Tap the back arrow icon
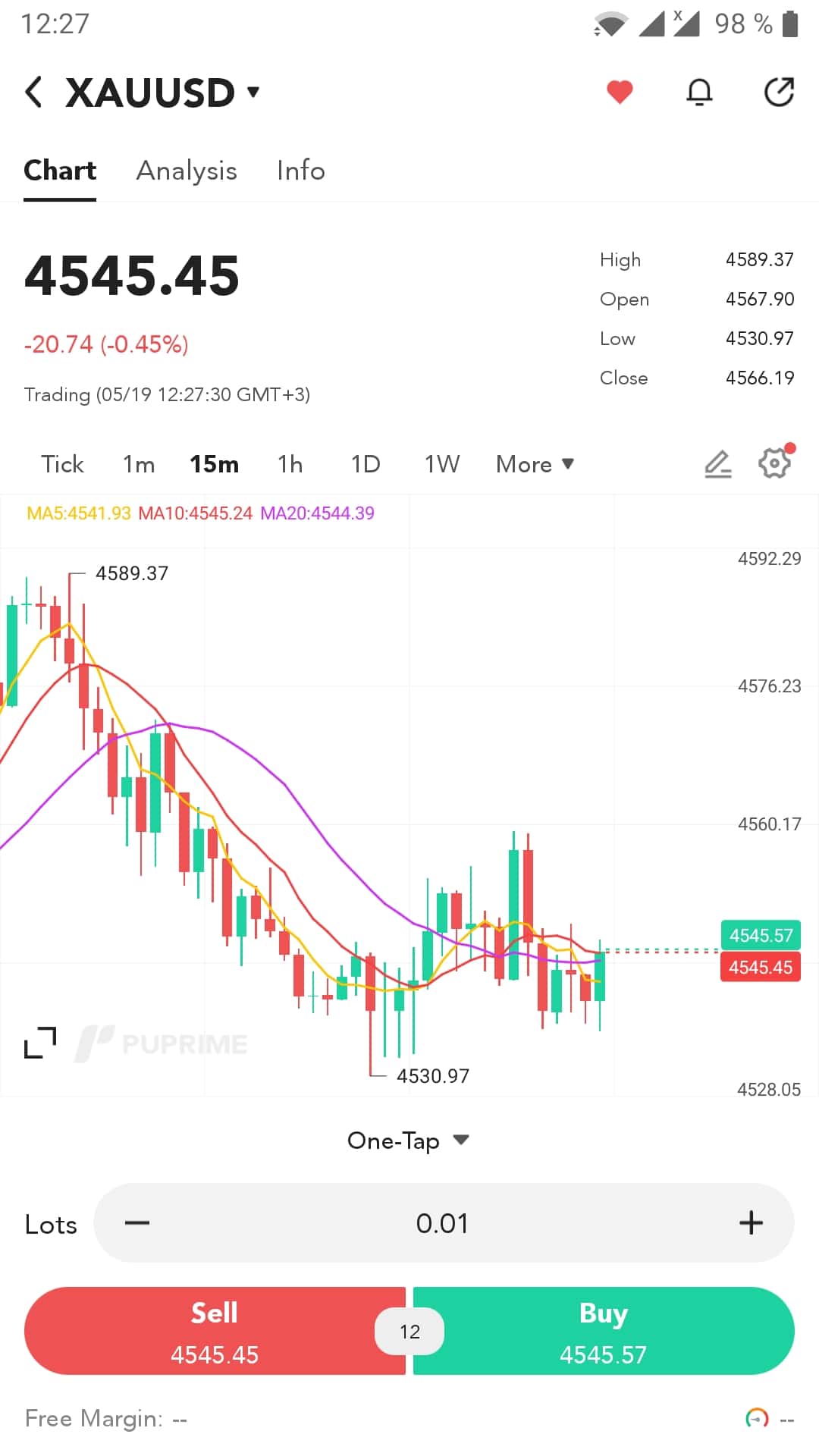Viewport: 819px width, 1456px height. 33,93
